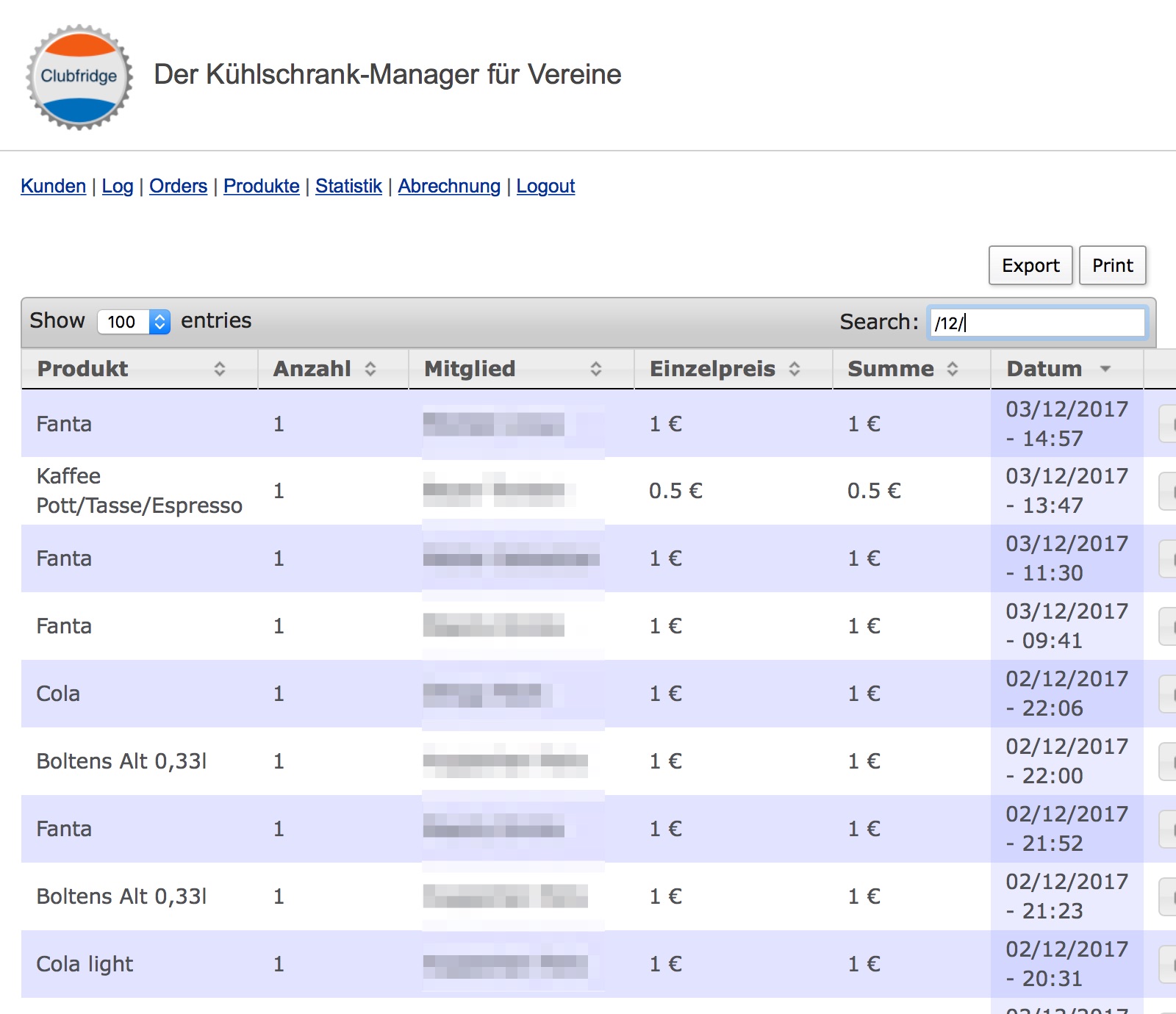Image resolution: width=1176 pixels, height=1014 pixels.
Task: Click action button in first Fanta row
Action: click(1167, 424)
